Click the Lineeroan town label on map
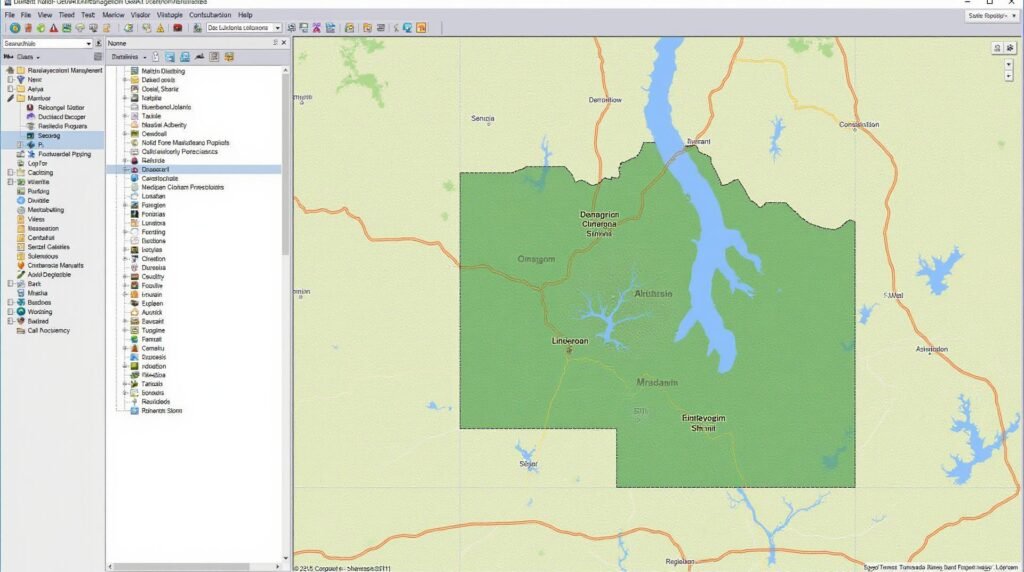This screenshot has height=572, width=1024. click(569, 341)
